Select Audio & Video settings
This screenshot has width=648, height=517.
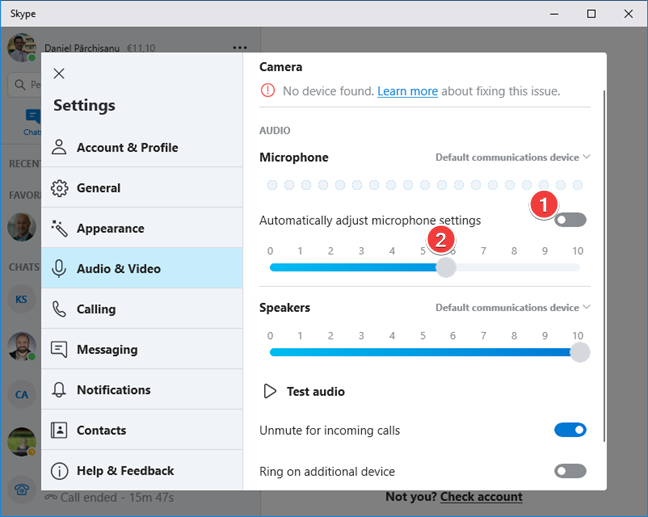pos(142,268)
